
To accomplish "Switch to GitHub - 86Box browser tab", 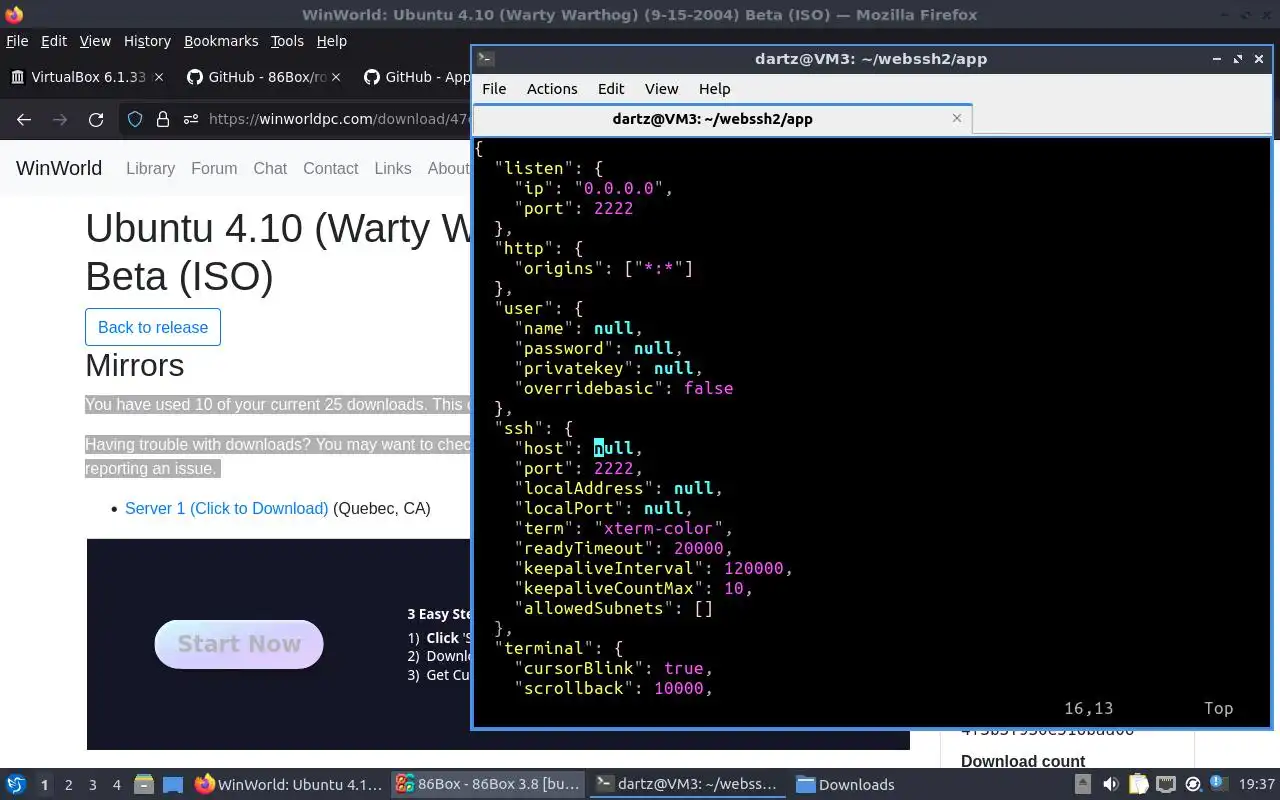I will [263, 77].
